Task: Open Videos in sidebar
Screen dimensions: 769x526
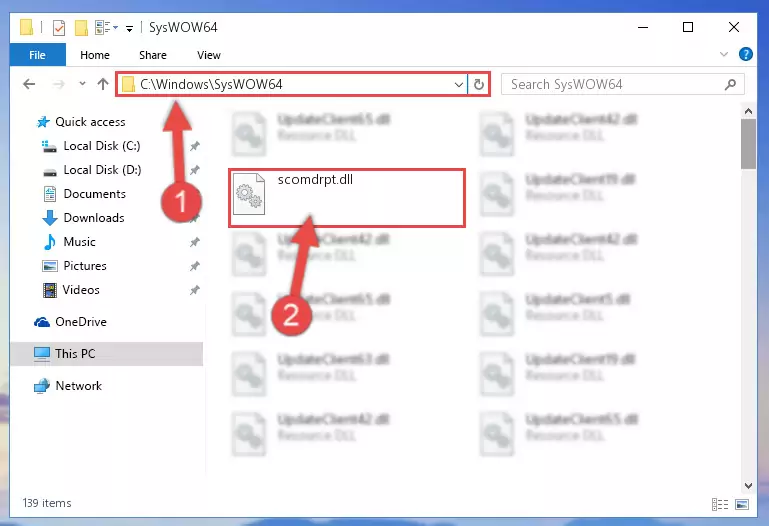Action: [81, 290]
